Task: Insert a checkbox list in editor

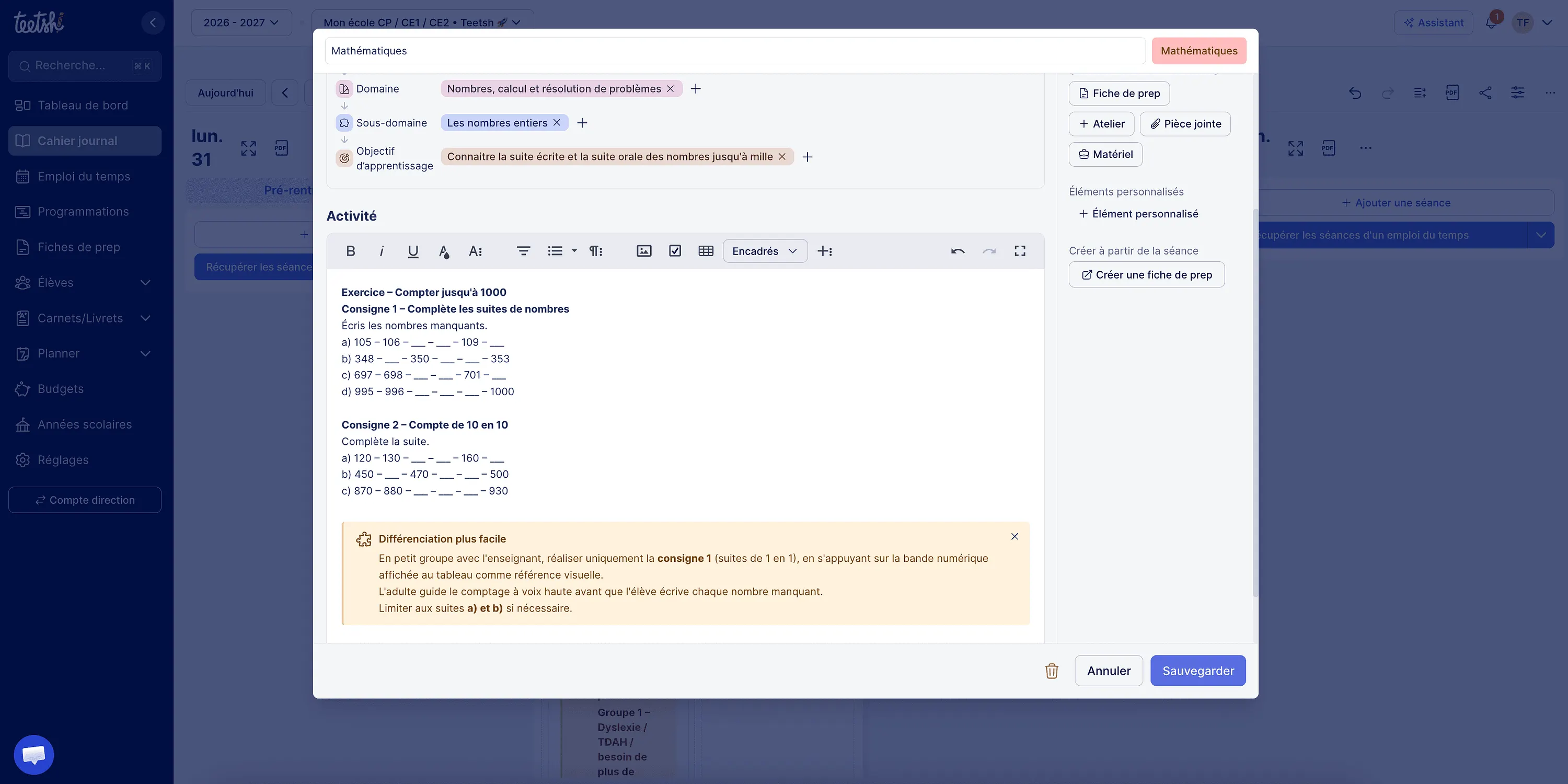Action: click(x=675, y=251)
